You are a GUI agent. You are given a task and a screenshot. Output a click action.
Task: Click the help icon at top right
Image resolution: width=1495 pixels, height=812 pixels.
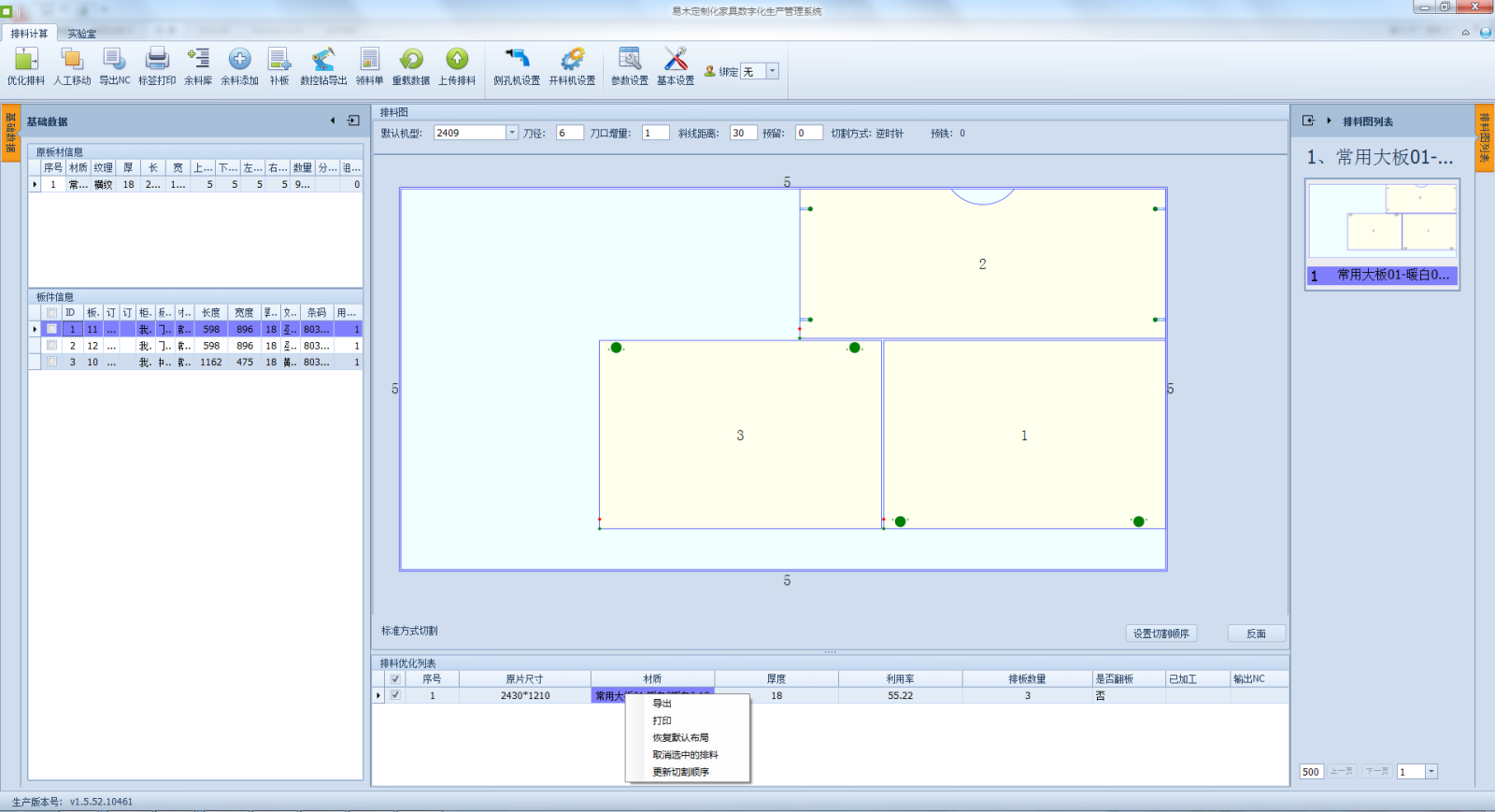click(1485, 33)
